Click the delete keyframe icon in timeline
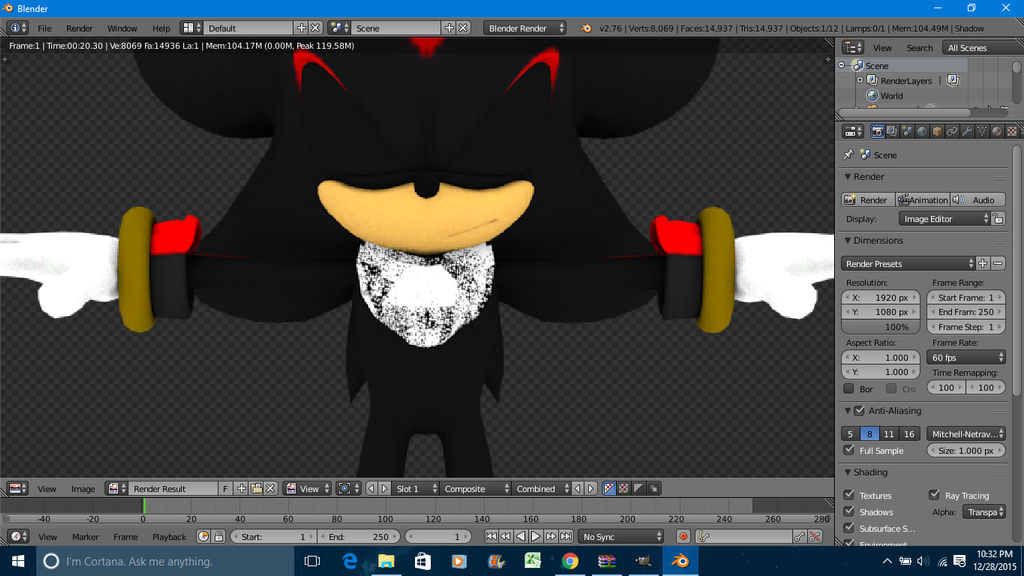 815,537
